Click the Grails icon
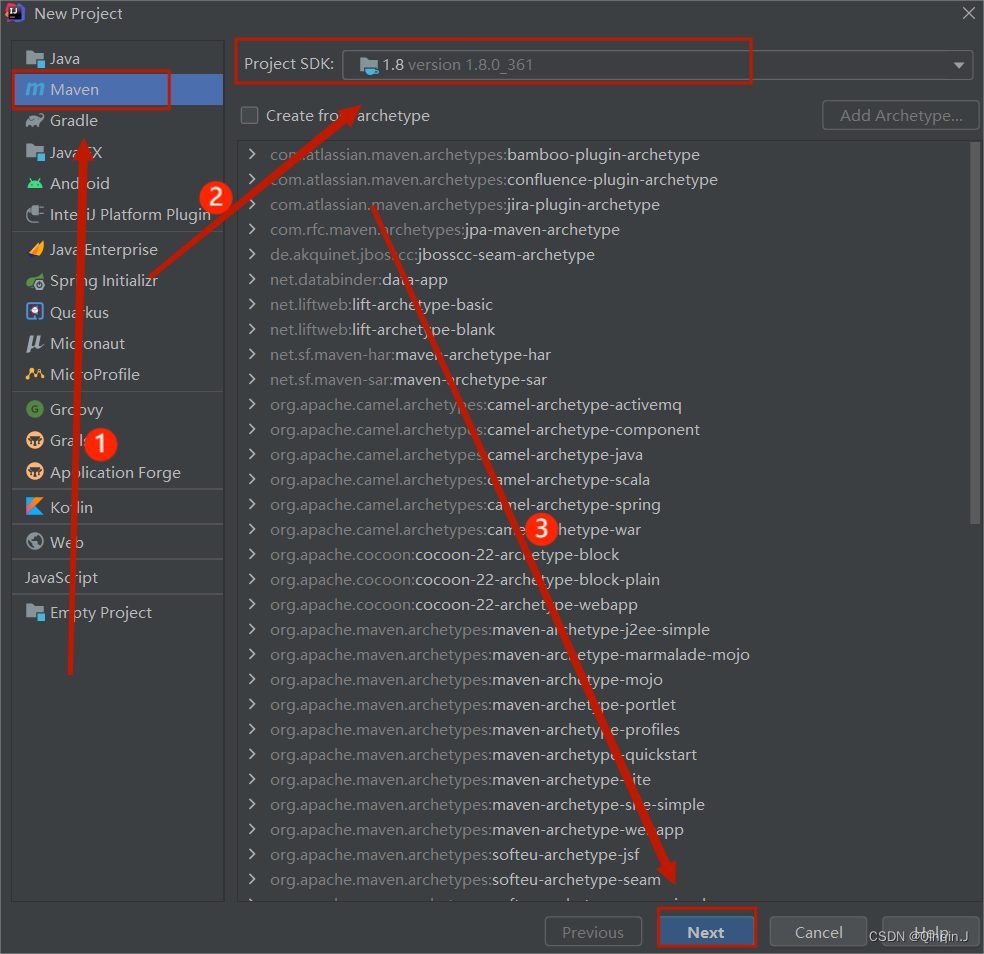 (35, 441)
